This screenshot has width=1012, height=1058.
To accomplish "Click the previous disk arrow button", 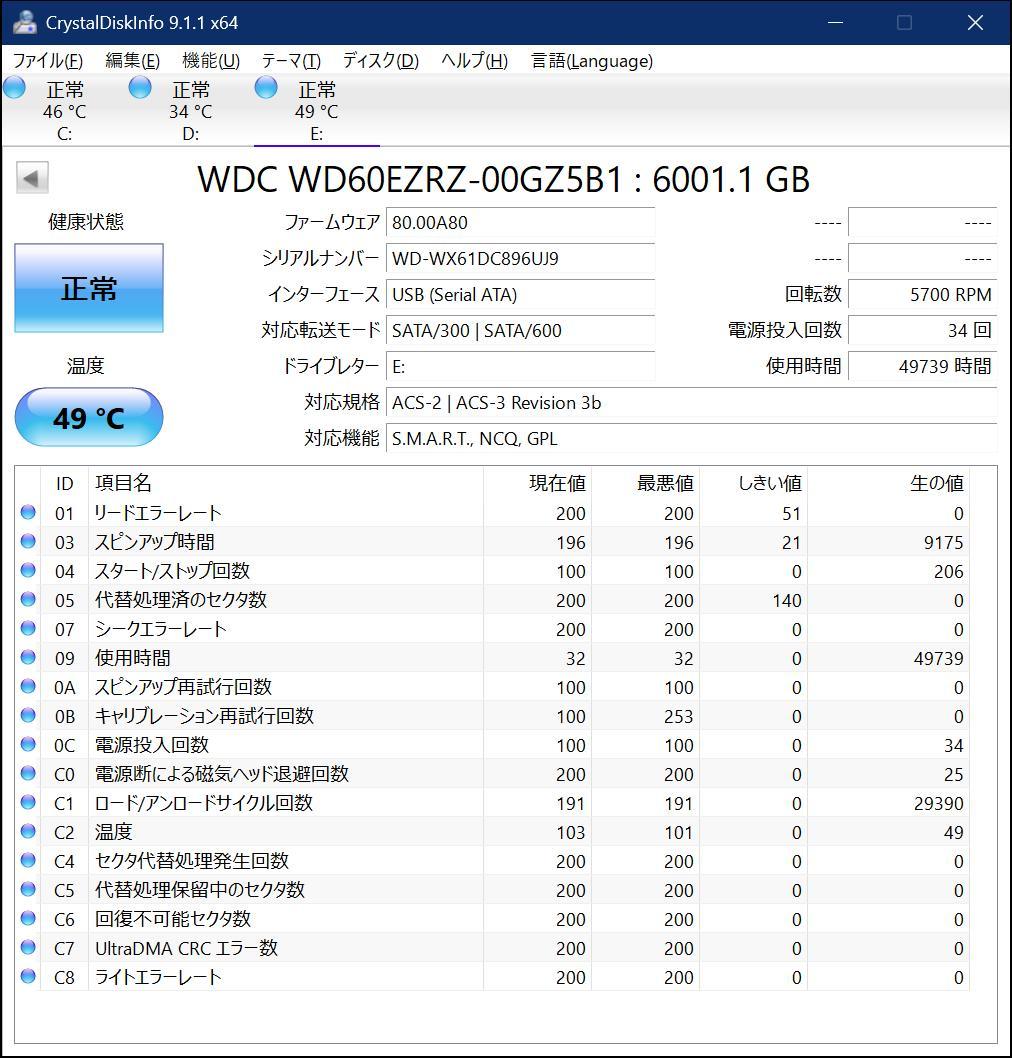I will tap(32, 178).
